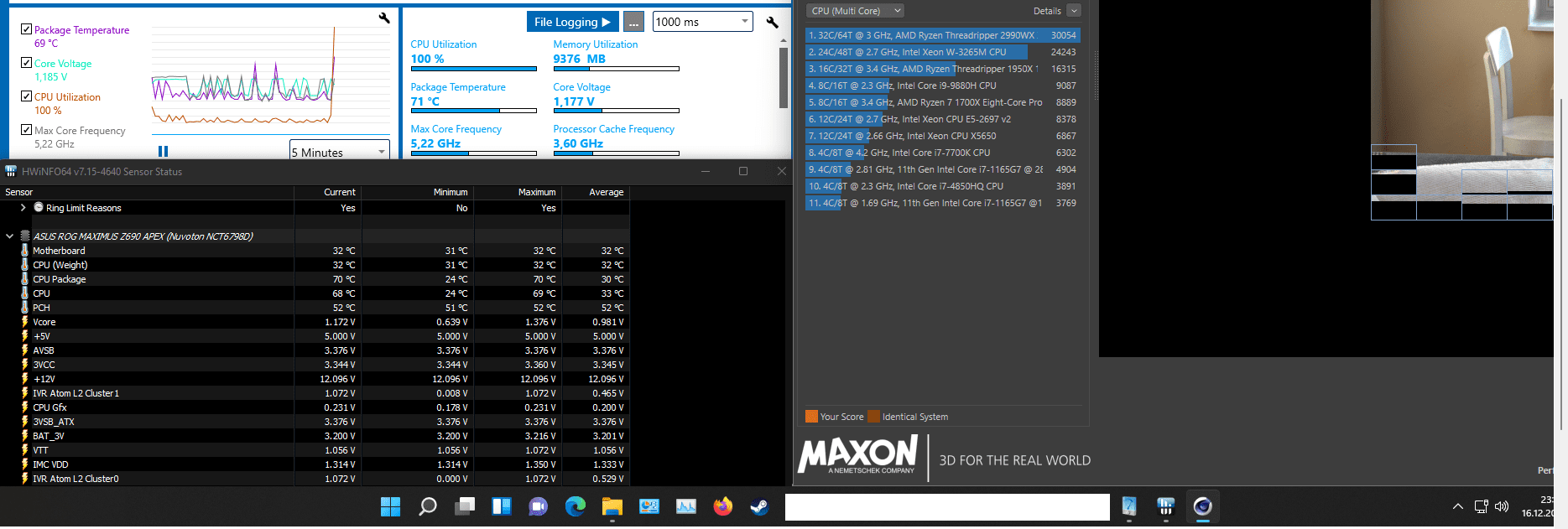Click the IMC VDD voltage bolt icon
Image resolution: width=1568 pixels, height=529 pixels.
(25, 464)
